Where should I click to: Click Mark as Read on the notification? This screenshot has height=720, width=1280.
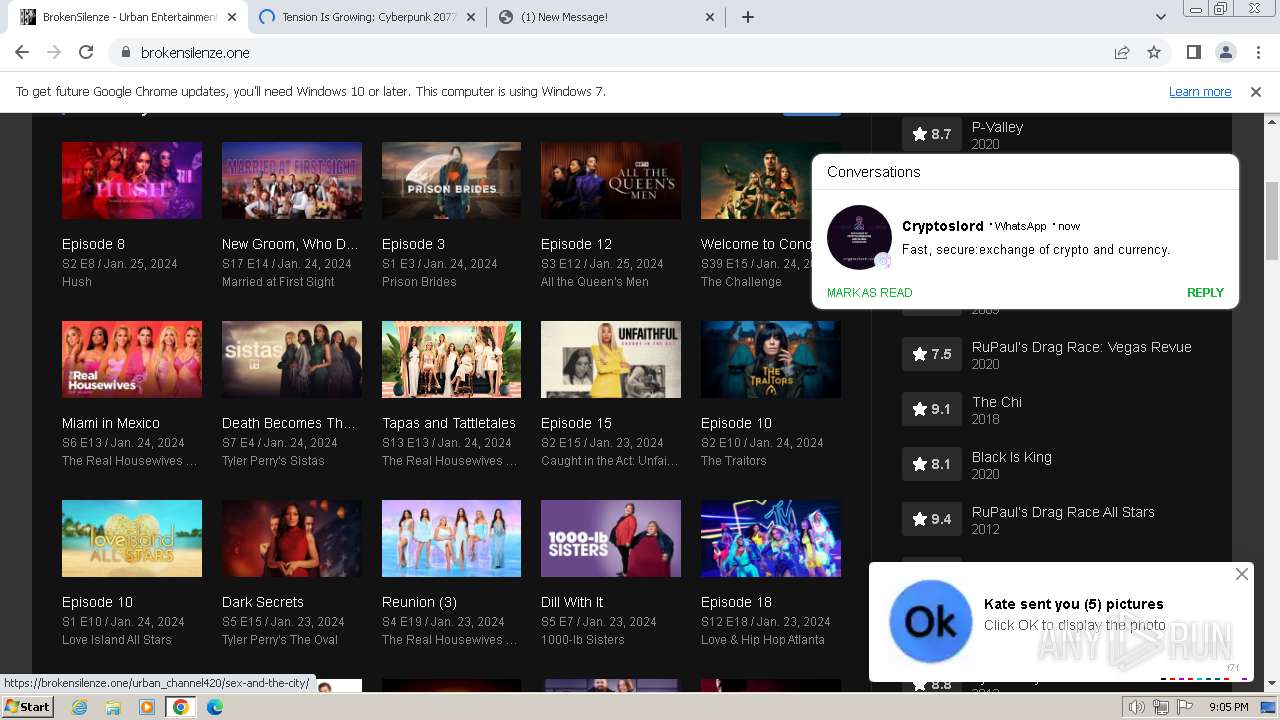click(x=870, y=293)
